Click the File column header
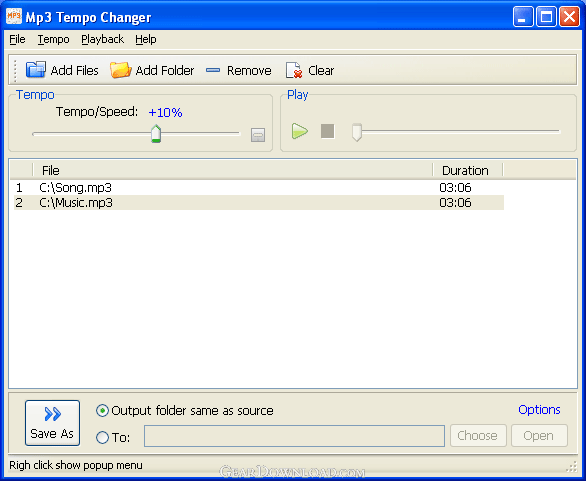The width and height of the screenshot is (586, 481). (232, 170)
